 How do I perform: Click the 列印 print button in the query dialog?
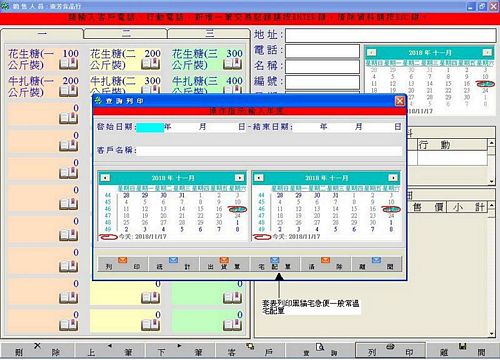[x=123, y=264]
